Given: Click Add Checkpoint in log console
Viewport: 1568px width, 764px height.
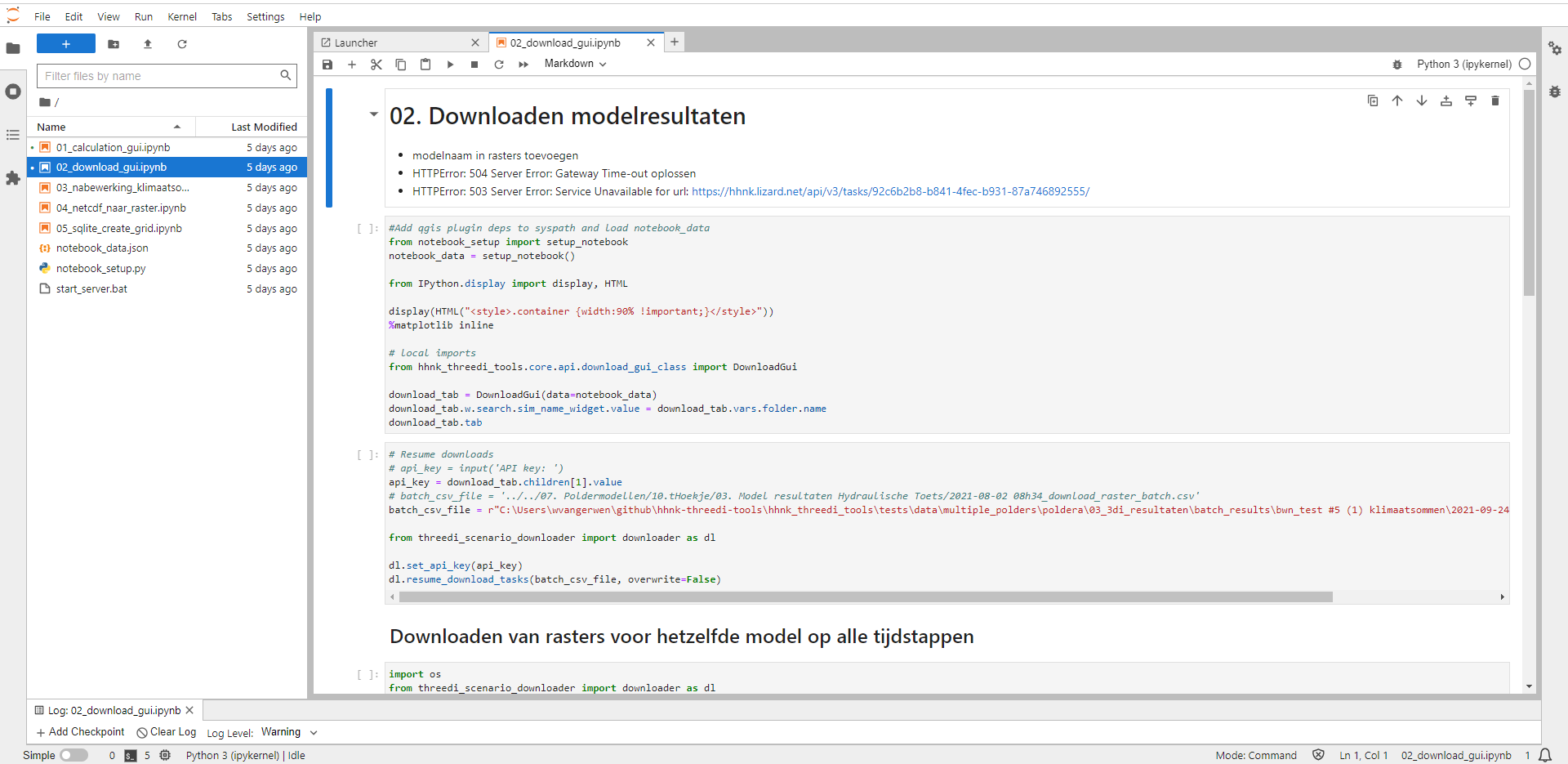Looking at the screenshot, I should coord(81,732).
